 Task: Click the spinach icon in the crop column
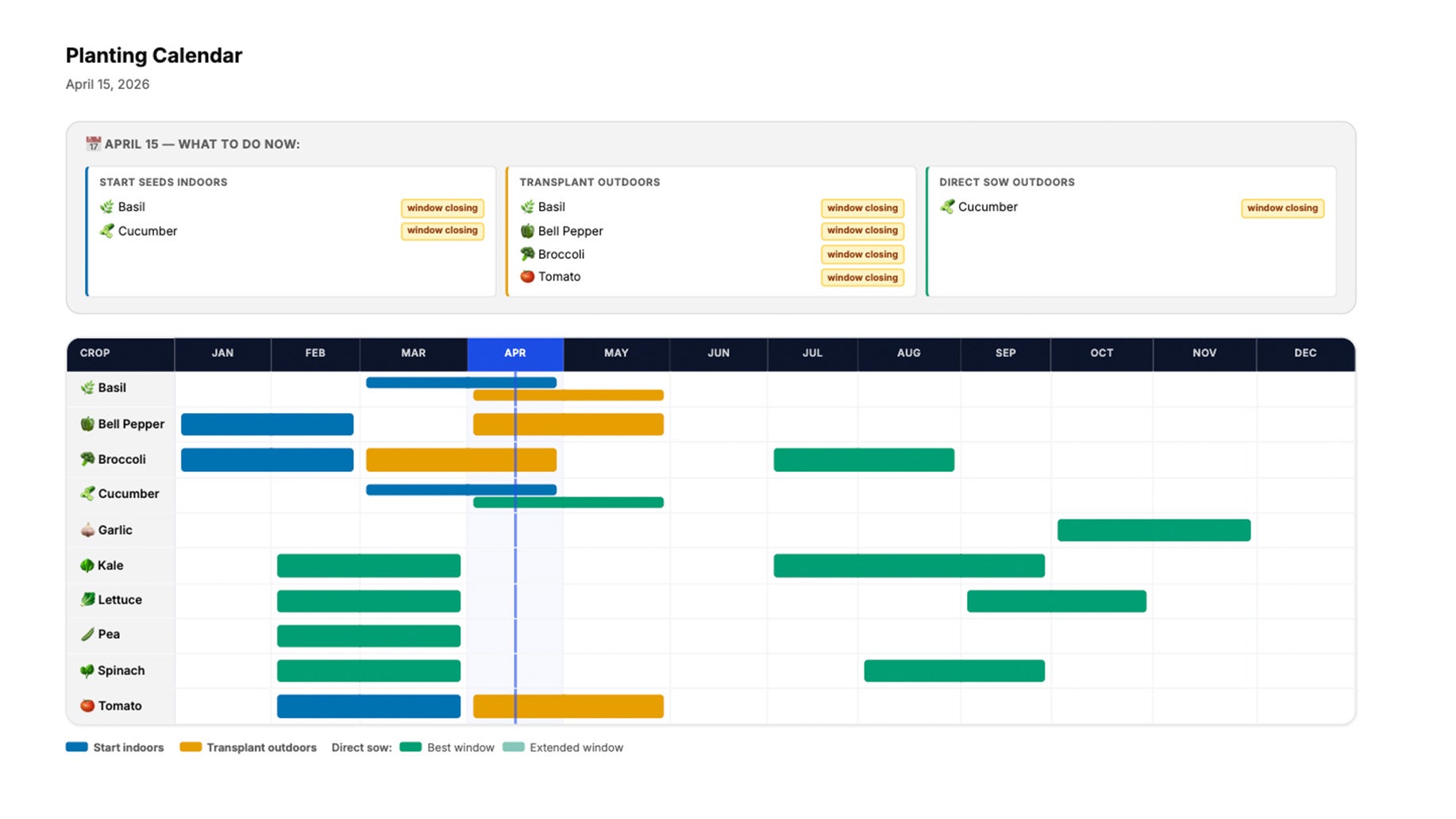tap(87, 670)
